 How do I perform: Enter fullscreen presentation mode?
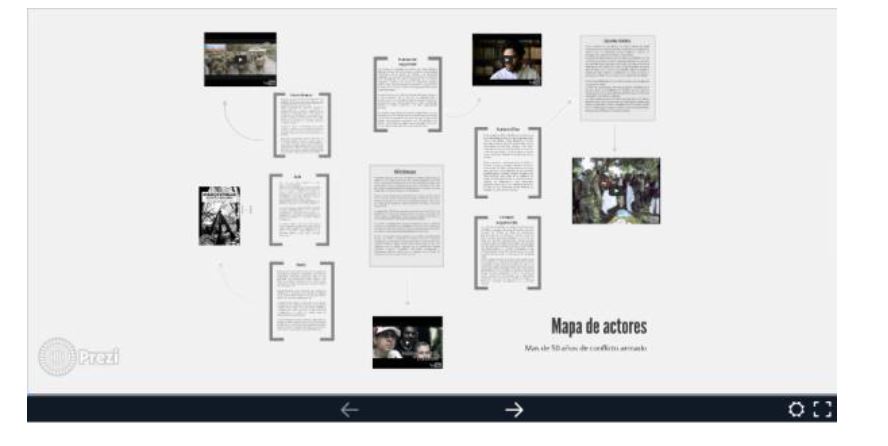pyautogui.click(x=824, y=408)
